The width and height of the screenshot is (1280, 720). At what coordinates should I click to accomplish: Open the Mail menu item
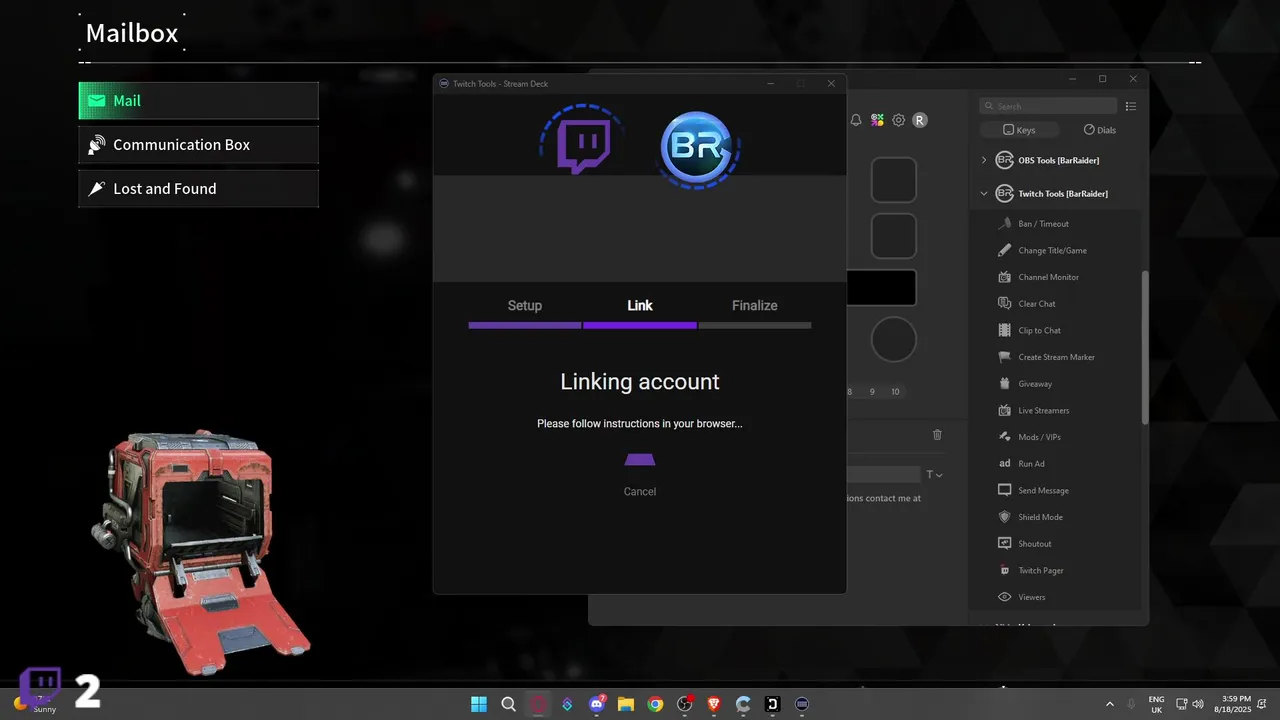(199, 101)
